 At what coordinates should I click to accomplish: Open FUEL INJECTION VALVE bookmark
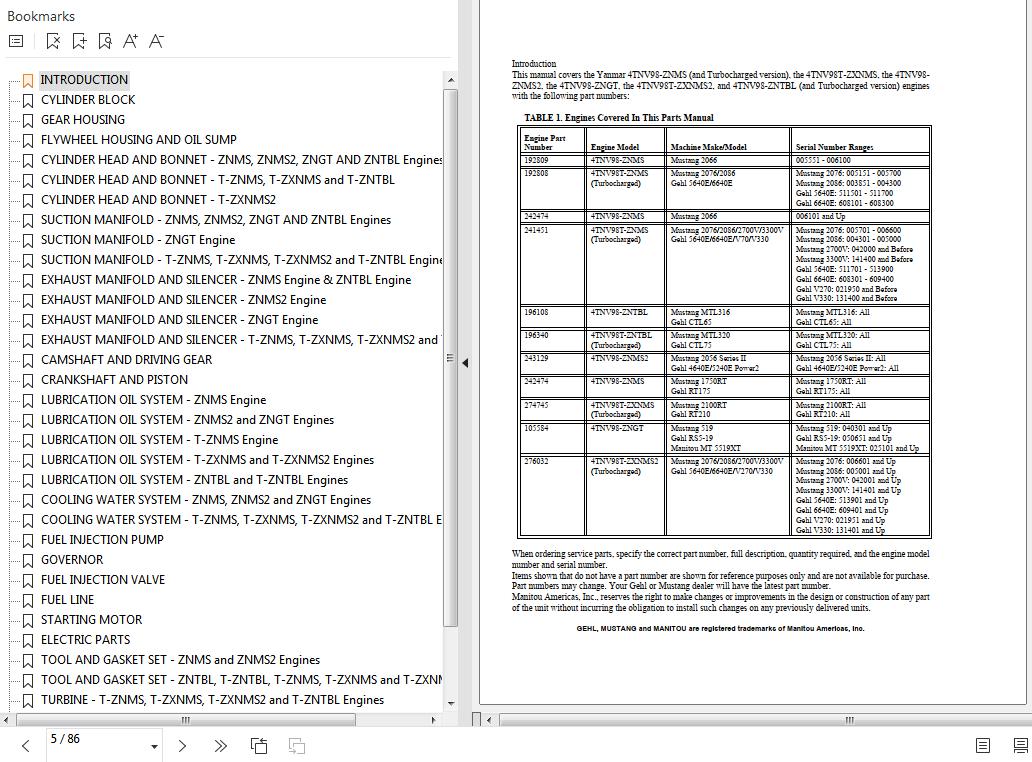click(x=103, y=580)
